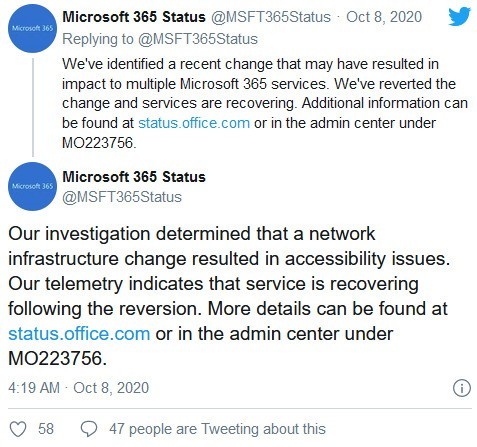
Task: Like the tweet with heart icon
Action: click(x=17, y=429)
